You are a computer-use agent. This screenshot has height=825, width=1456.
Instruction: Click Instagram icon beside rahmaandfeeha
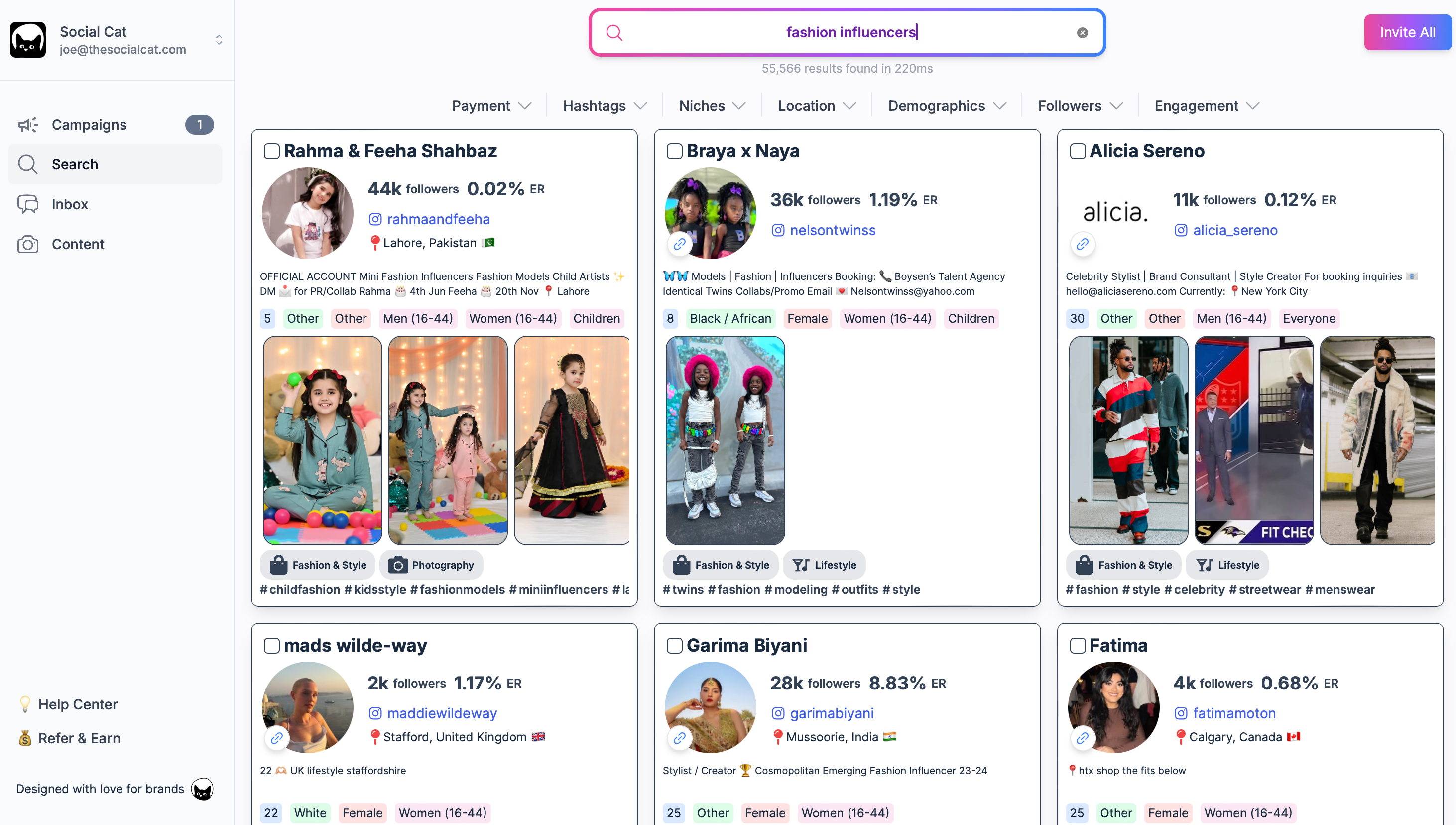point(375,219)
